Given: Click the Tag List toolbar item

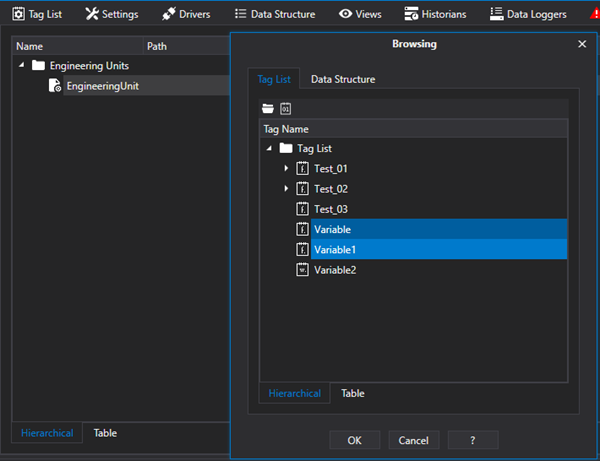Looking at the screenshot, I should (x=36, y=14).
